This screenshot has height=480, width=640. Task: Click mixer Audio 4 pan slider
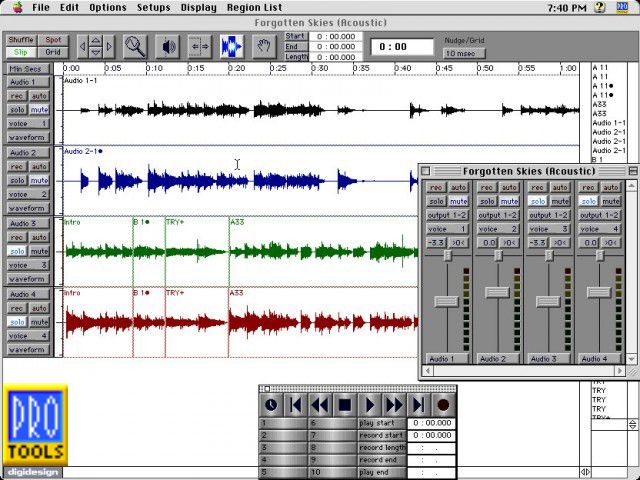600,256
